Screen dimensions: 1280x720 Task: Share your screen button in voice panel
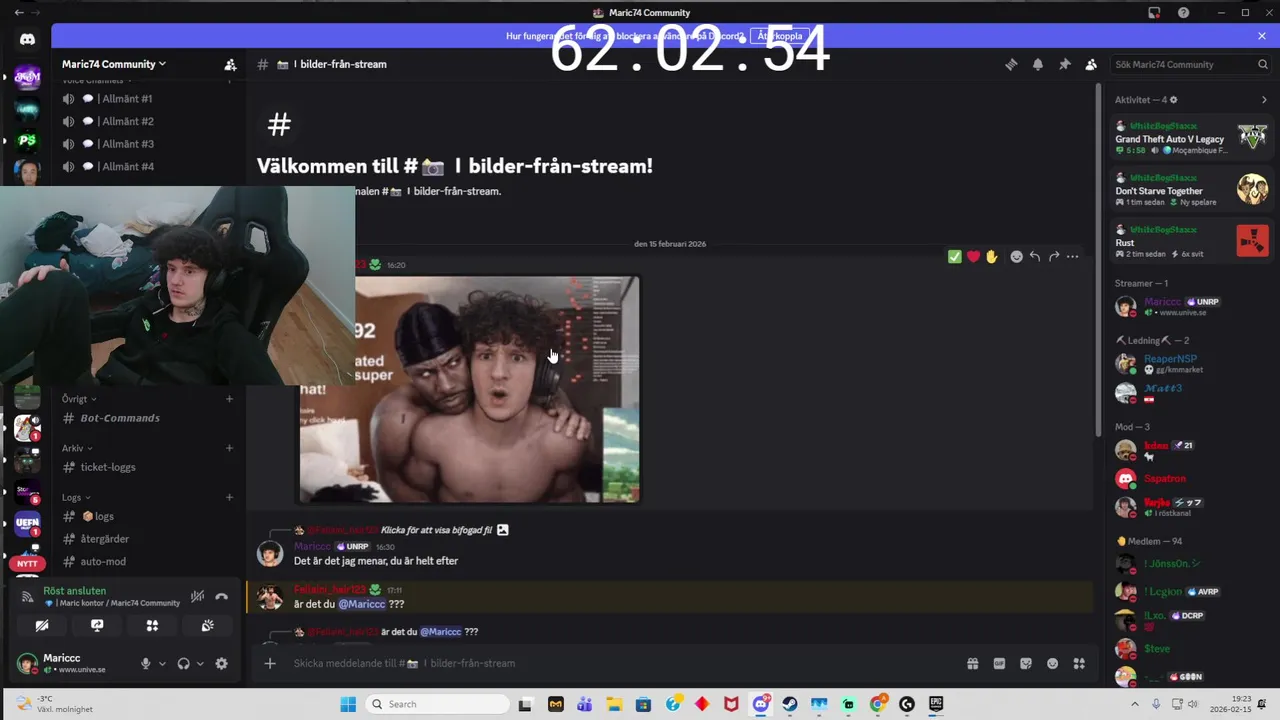97,626
